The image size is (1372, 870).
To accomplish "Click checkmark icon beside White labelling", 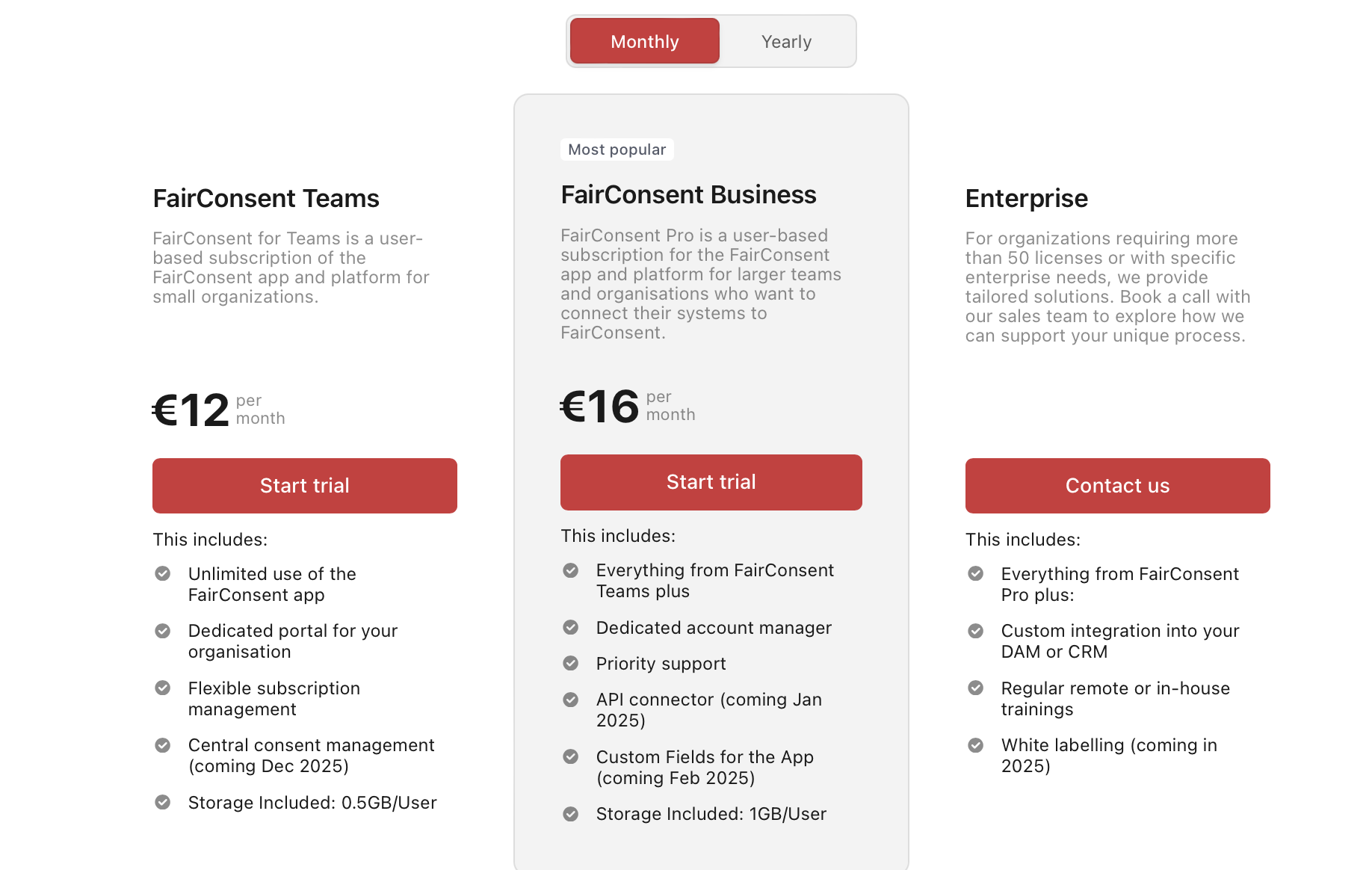I will click(x=976, y=745).
